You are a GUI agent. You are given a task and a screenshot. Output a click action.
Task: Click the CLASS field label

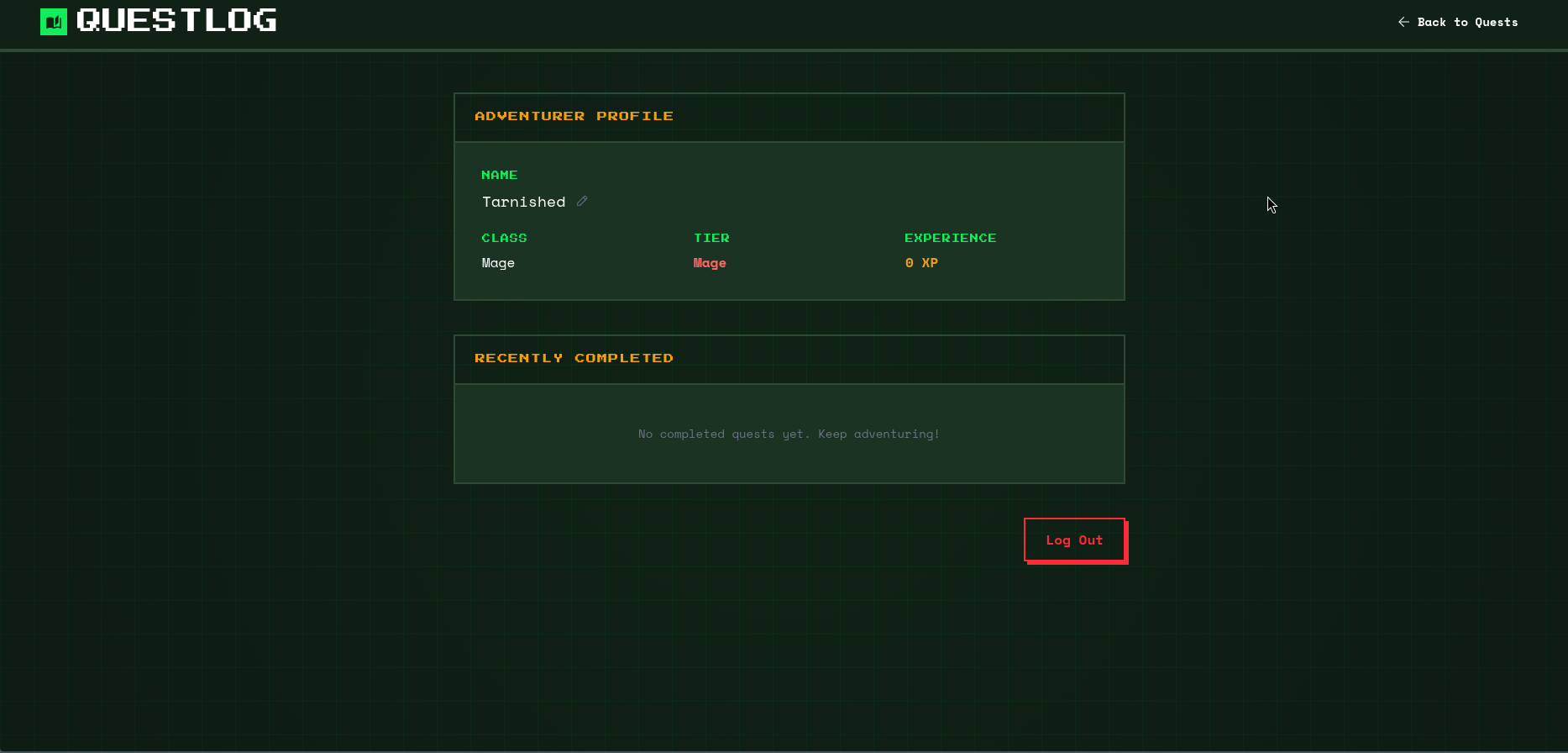point(504,238)
